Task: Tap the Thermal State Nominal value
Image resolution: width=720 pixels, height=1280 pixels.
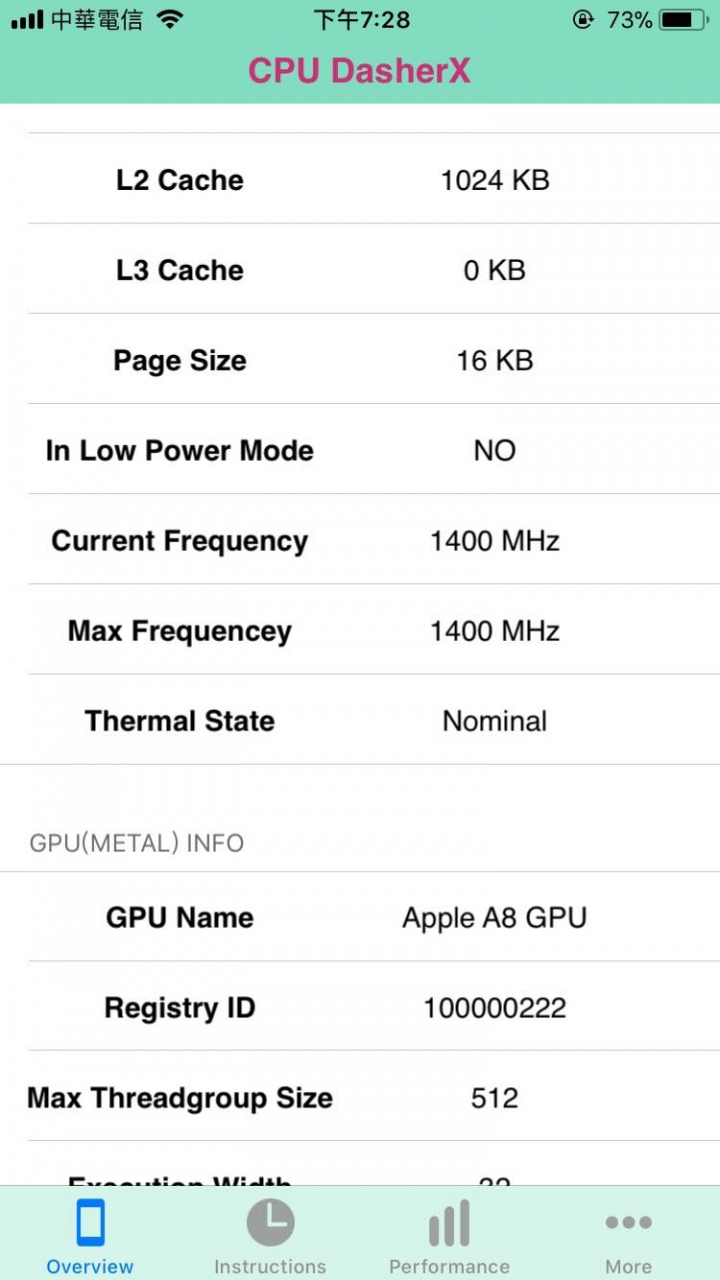Action: click(x=495, y=720)
